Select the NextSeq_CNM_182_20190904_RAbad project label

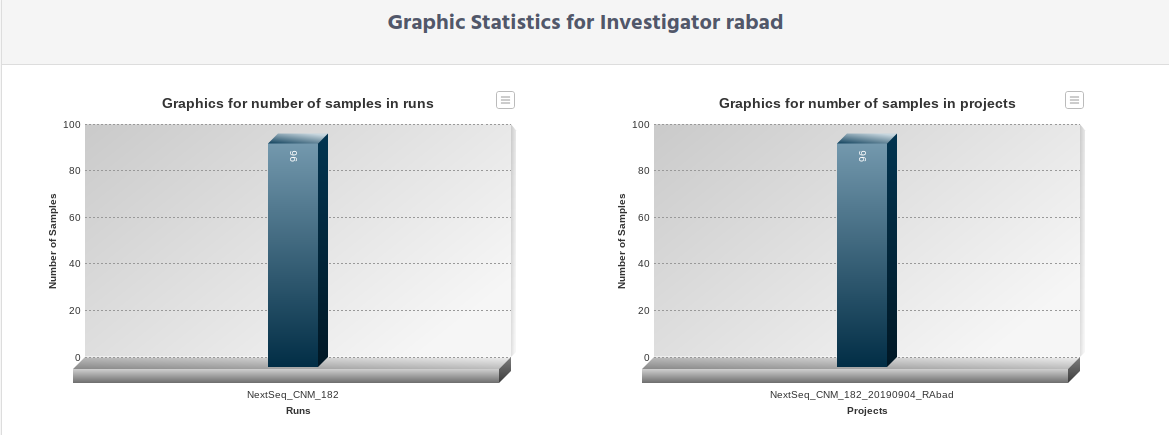[x=862, y=395]
